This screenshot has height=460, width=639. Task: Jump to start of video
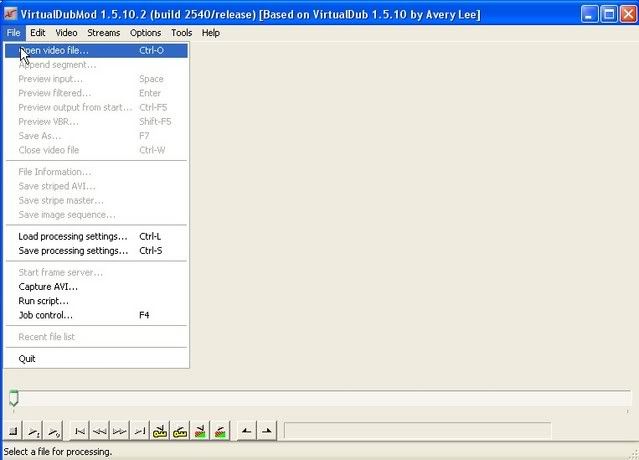click(x=80, y=431)
